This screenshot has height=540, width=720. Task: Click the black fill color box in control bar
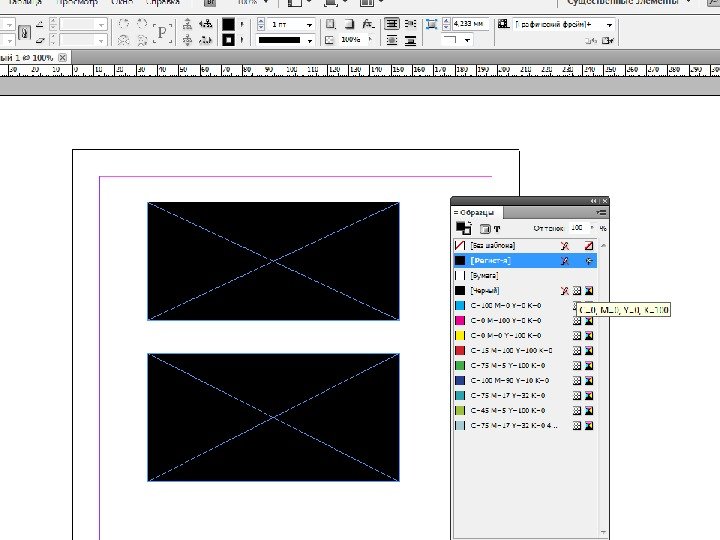pos(228,24)
